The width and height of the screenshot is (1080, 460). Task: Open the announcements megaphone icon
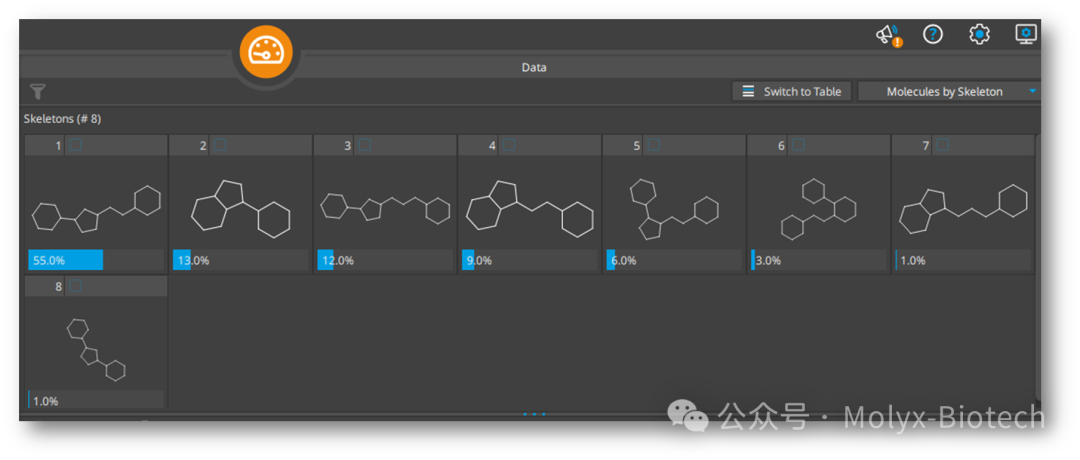click(x=889, y=35)
